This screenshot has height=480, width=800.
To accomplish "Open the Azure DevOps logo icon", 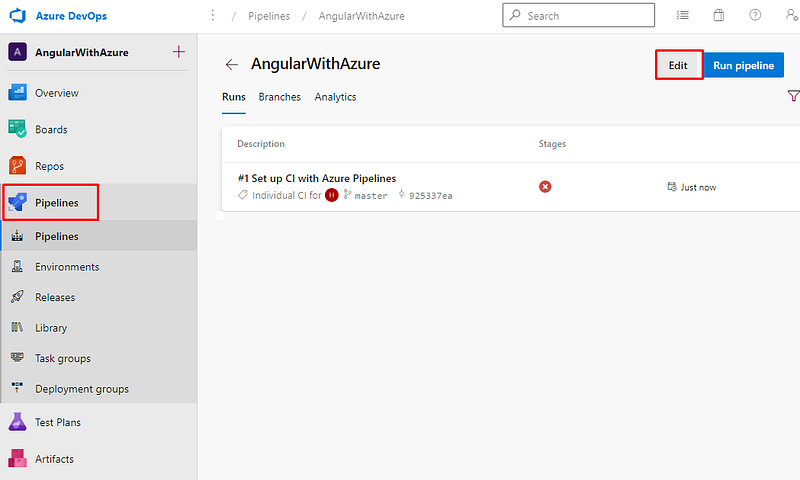I will pos(18,16).
